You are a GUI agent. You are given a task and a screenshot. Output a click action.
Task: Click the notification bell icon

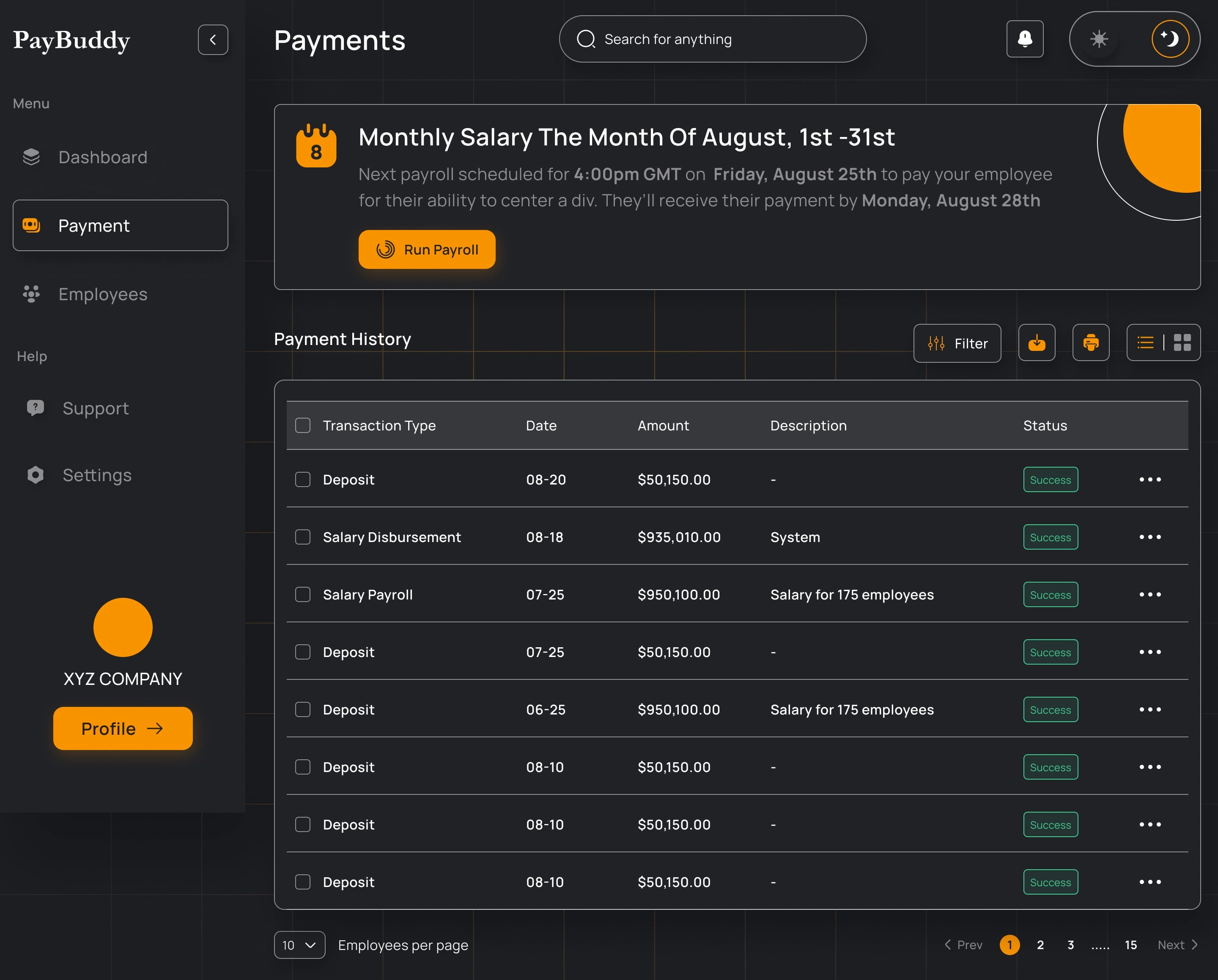(1025, 39)
